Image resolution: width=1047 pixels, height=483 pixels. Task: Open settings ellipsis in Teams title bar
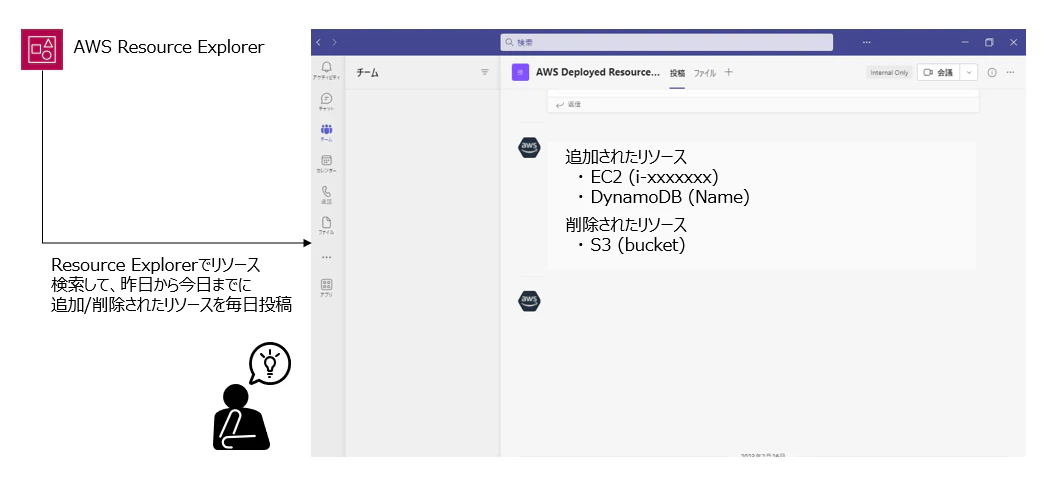867,42
